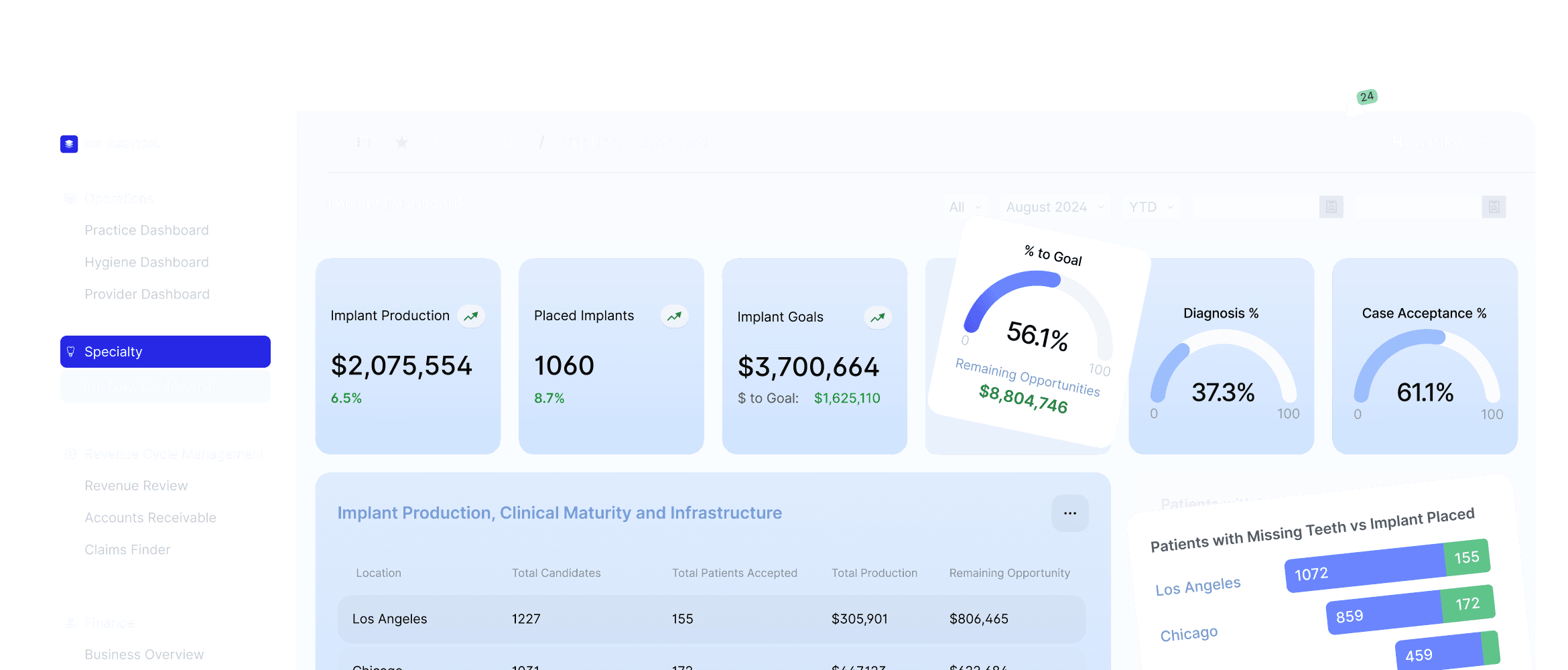
Task: Select Specialty in the sidebar
Action: pos(166,352)
